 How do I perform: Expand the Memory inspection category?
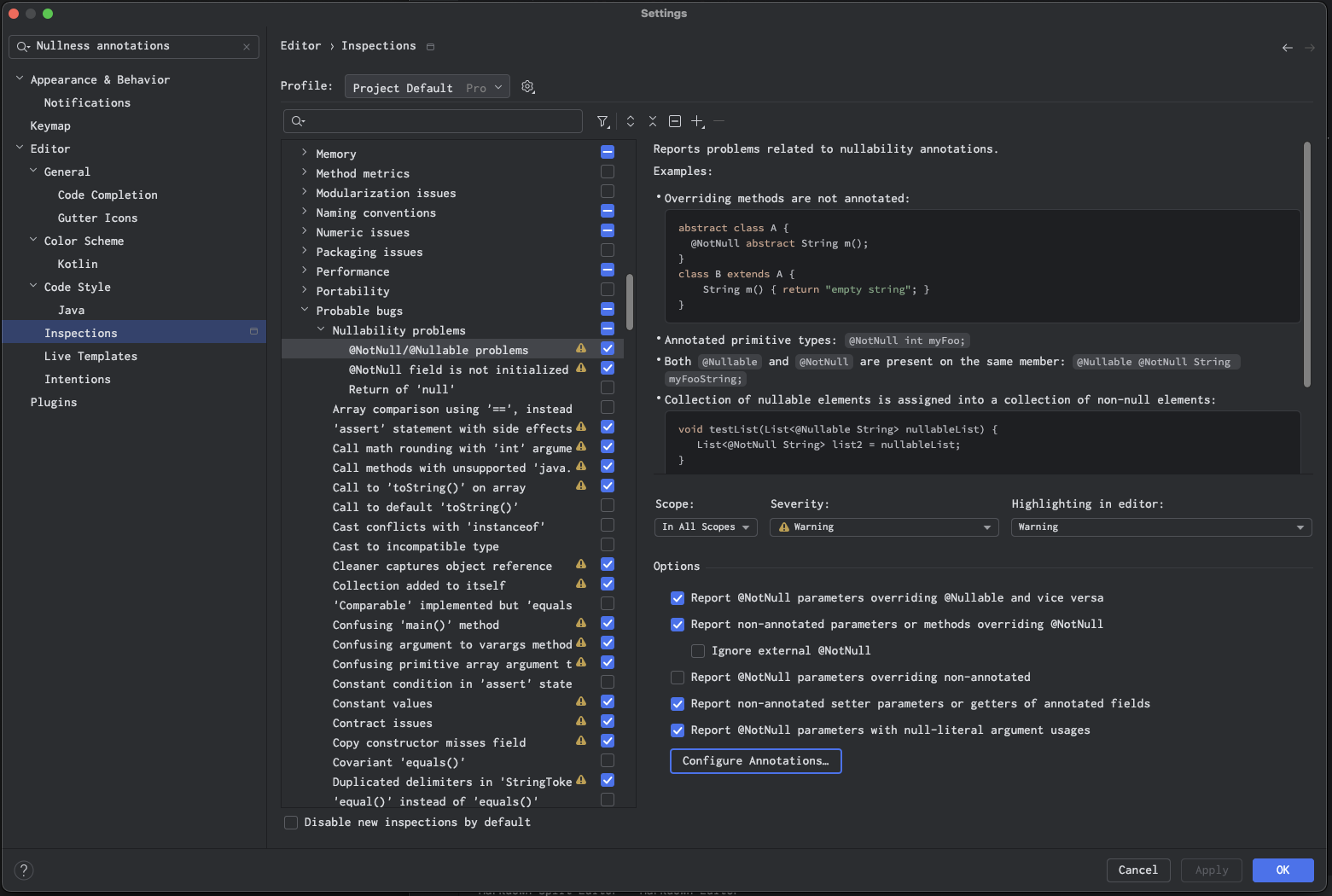point(304,153)
